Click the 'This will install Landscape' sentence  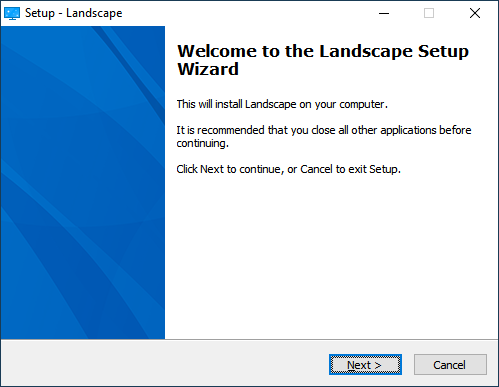tap(282, 104)
